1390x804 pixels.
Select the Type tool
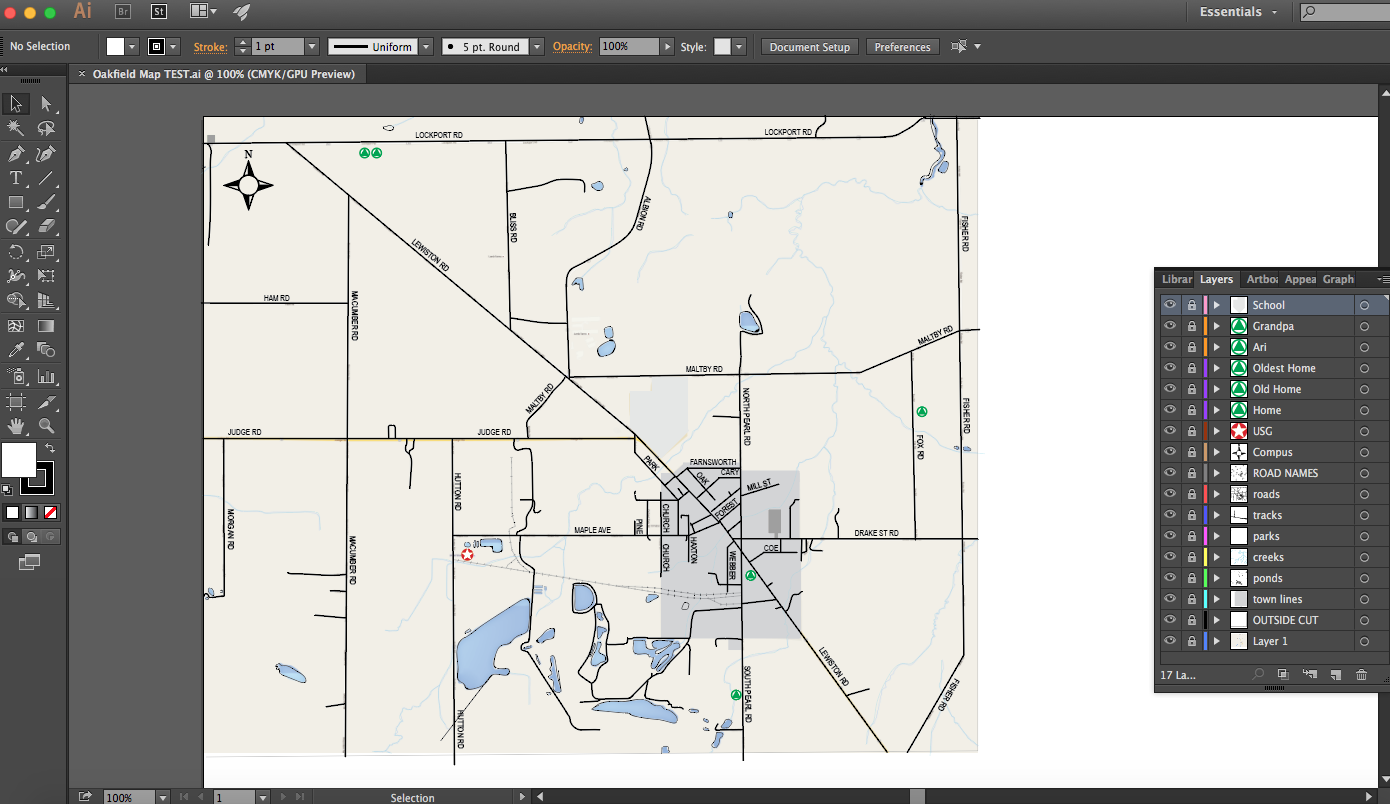coord(16,178)
